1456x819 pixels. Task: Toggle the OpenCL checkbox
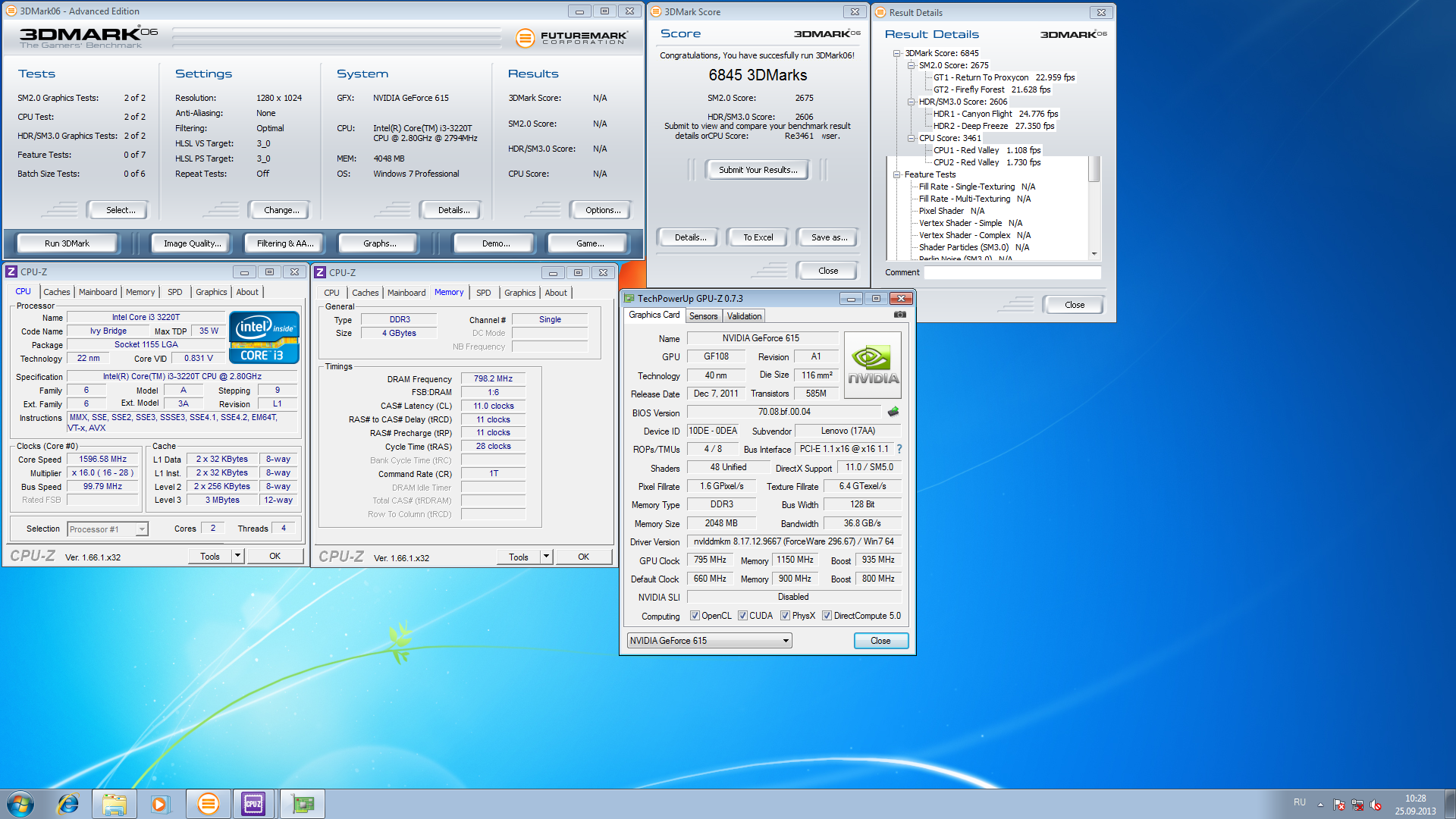point(695,616)
